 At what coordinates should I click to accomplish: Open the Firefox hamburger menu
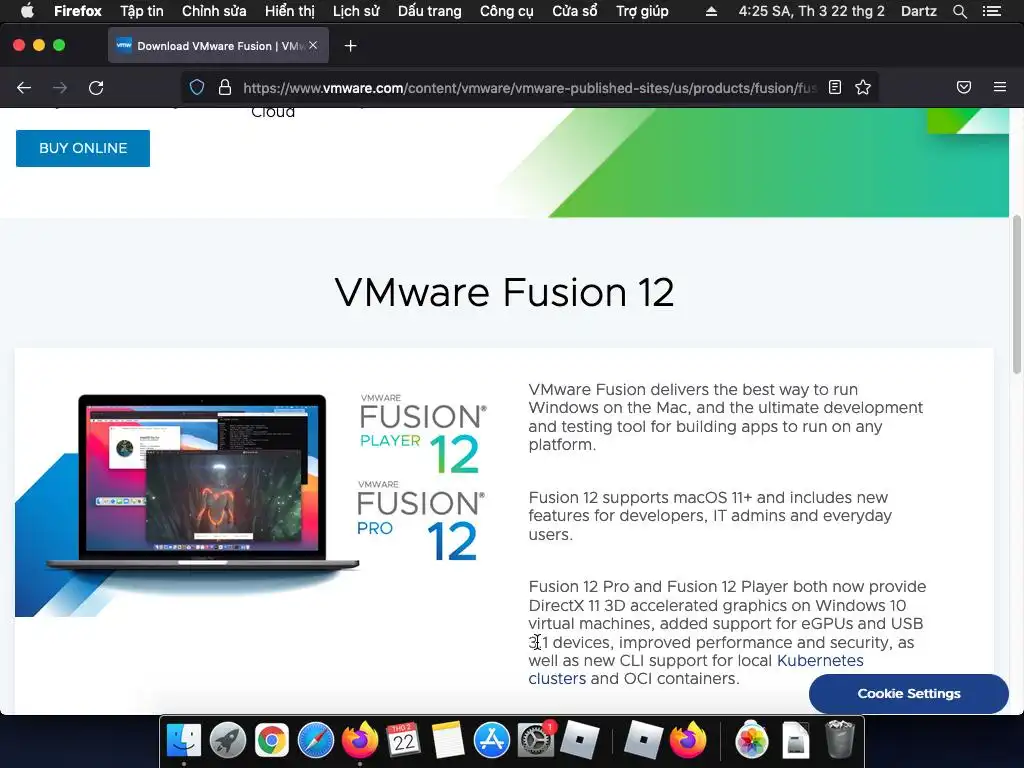1000,87
